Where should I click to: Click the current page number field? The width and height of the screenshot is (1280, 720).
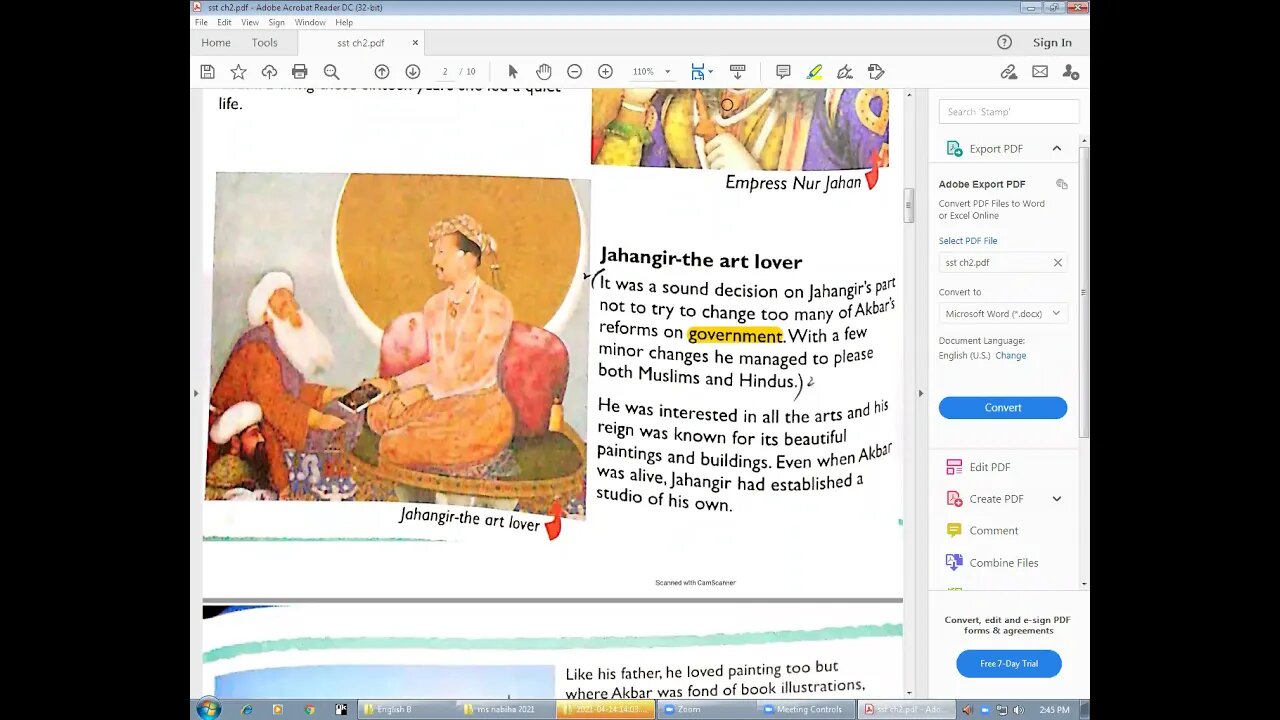tap(446, 72)
